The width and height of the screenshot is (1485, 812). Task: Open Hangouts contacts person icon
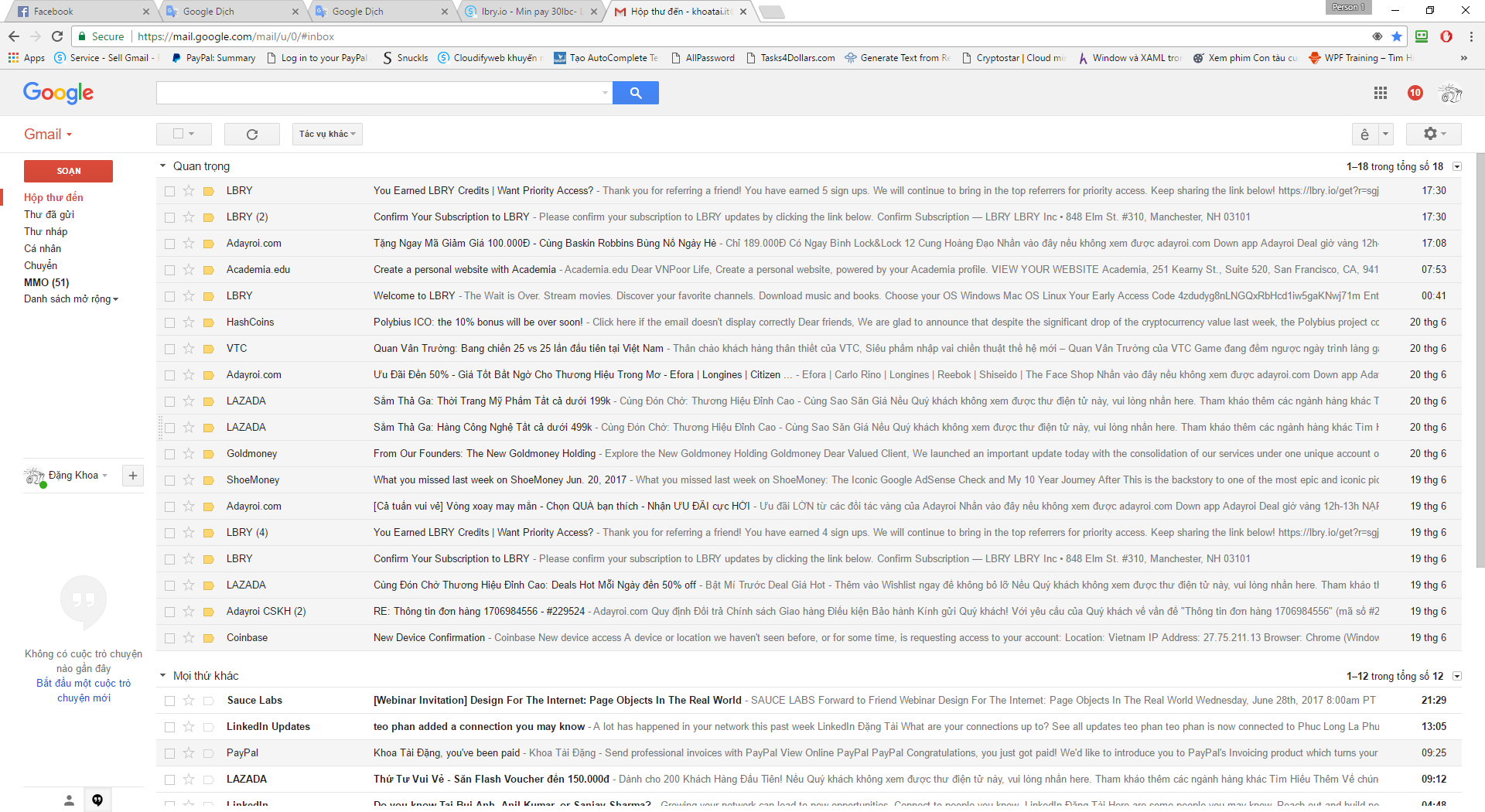tap(69, 800)
